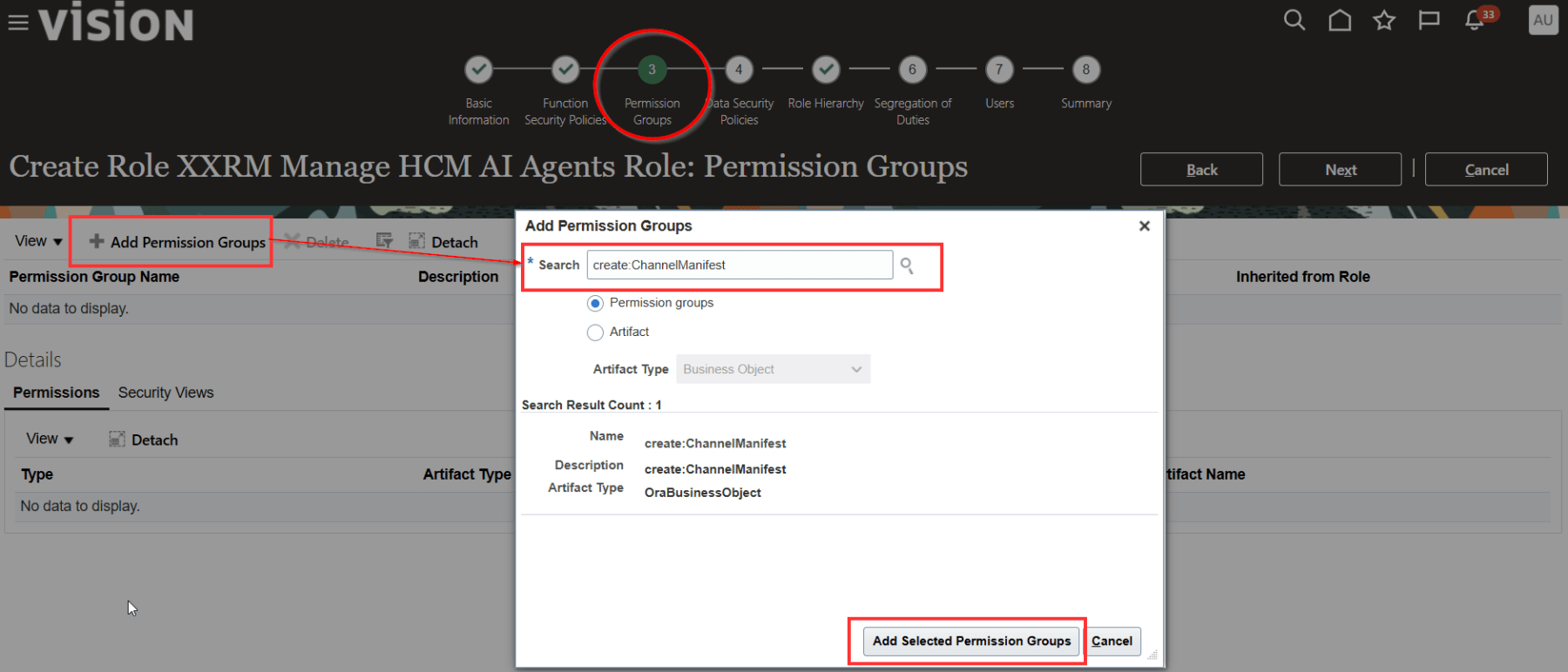Run search with dialog magnifier icon

[907, 265]
